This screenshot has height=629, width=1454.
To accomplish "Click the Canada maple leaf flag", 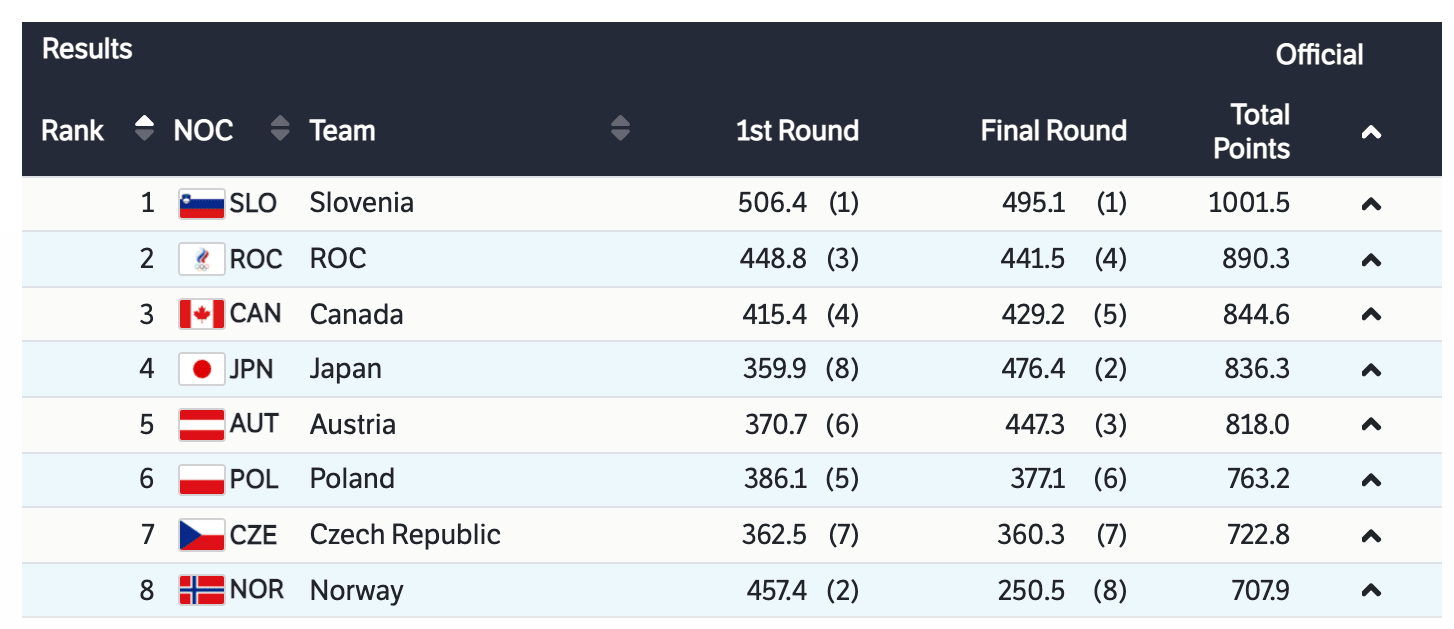I will point(201,314).
